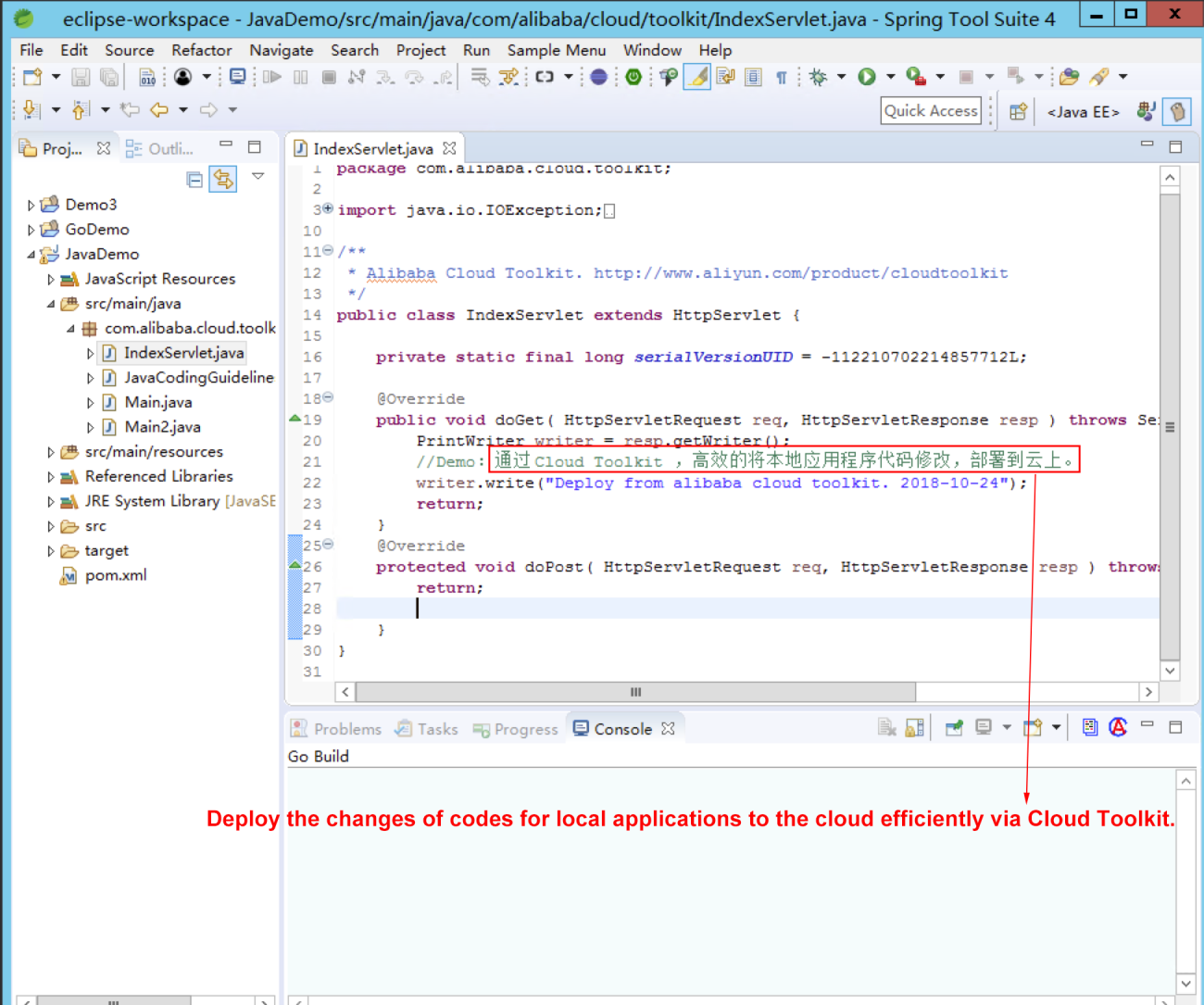Viewport: 1204px width, 1005px height.
Task: Toggle Link with Editor in Project Explorer
Action: tap(223, 179)
